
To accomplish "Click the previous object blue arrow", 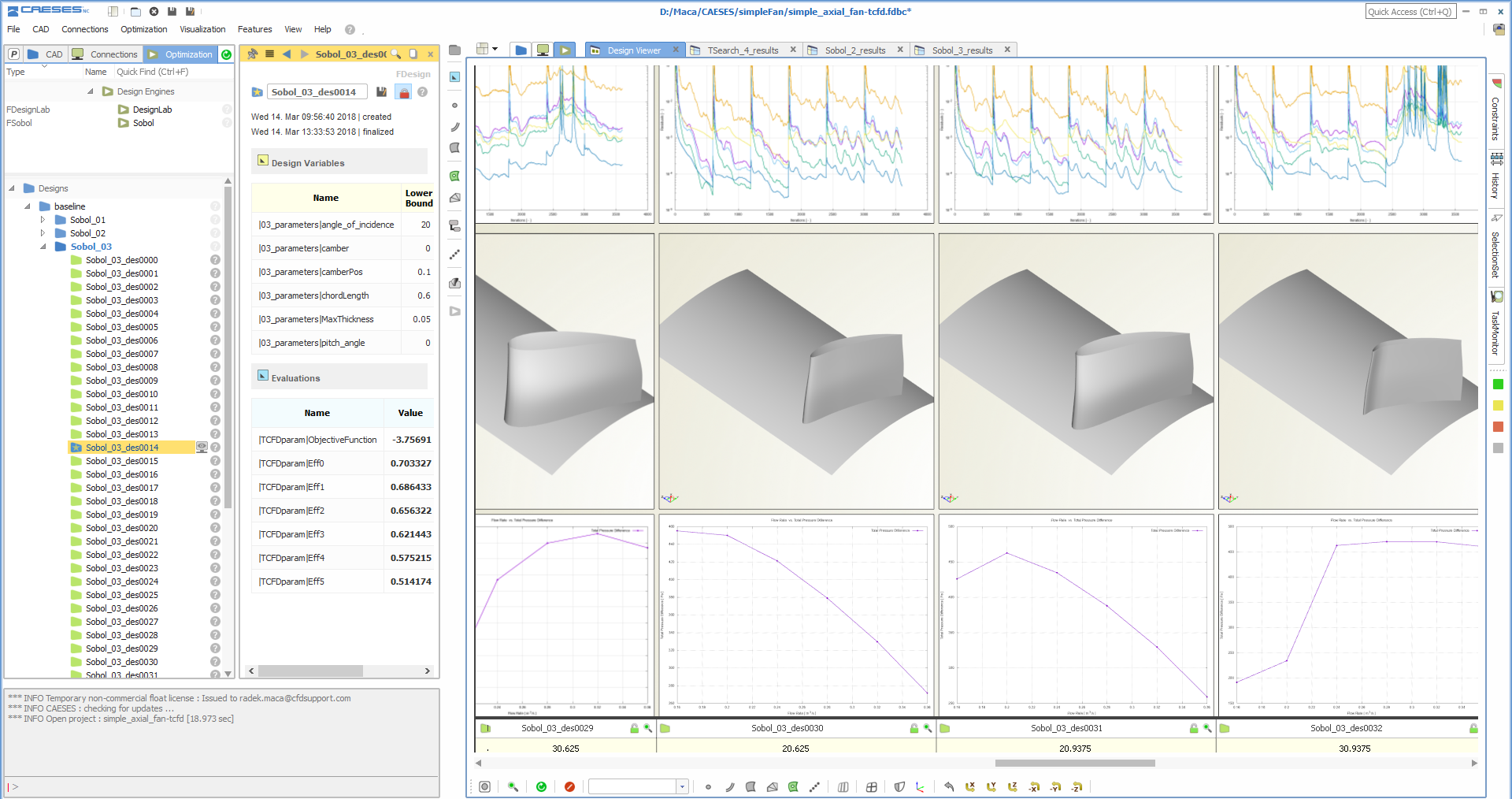I will [287, 54].
